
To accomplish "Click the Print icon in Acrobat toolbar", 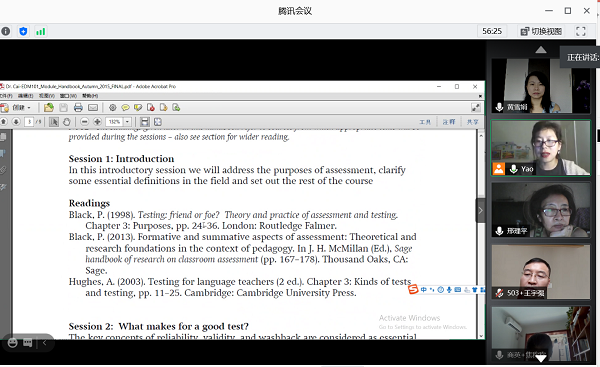I will click(78, 108).
